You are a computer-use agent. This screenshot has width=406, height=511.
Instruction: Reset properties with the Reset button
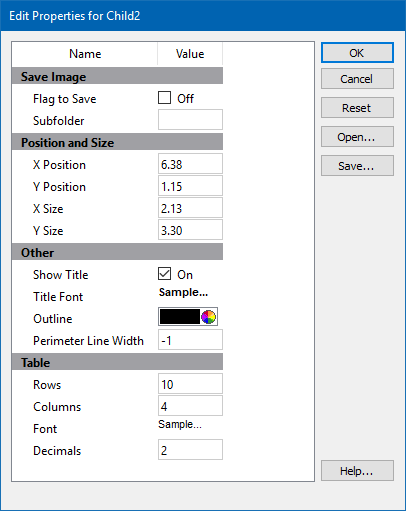click(357, 108)
